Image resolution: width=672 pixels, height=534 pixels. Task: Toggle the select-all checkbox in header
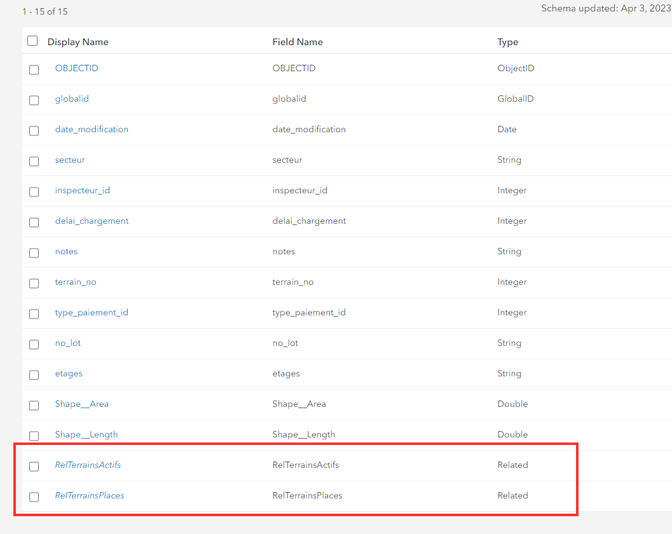pyautogui.click(x=33, y=41)
